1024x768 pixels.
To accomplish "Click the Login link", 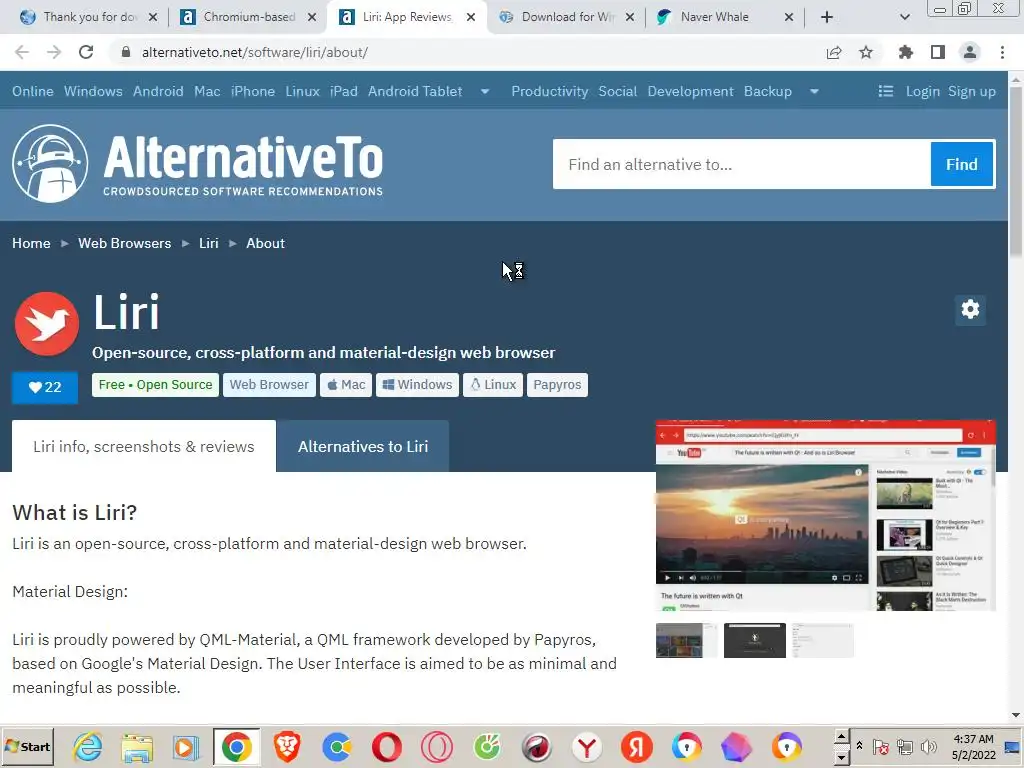I will (x=922, y=91).
